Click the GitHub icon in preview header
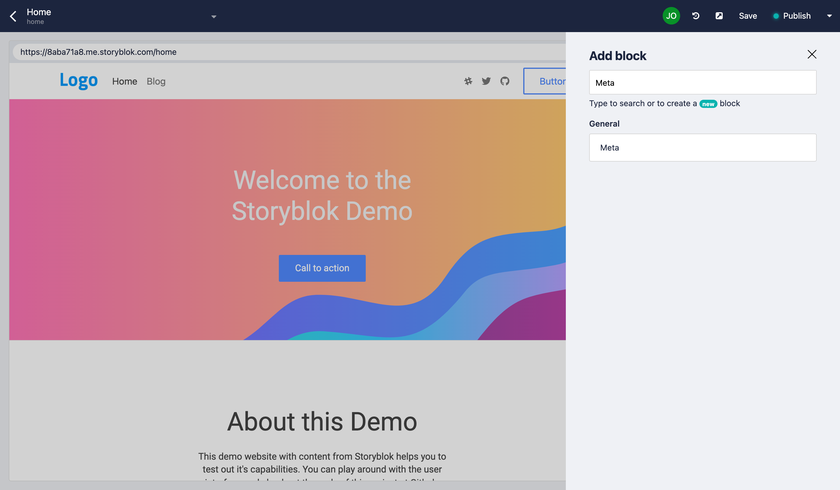Viewport: 840px width, 490px height. 505,81
